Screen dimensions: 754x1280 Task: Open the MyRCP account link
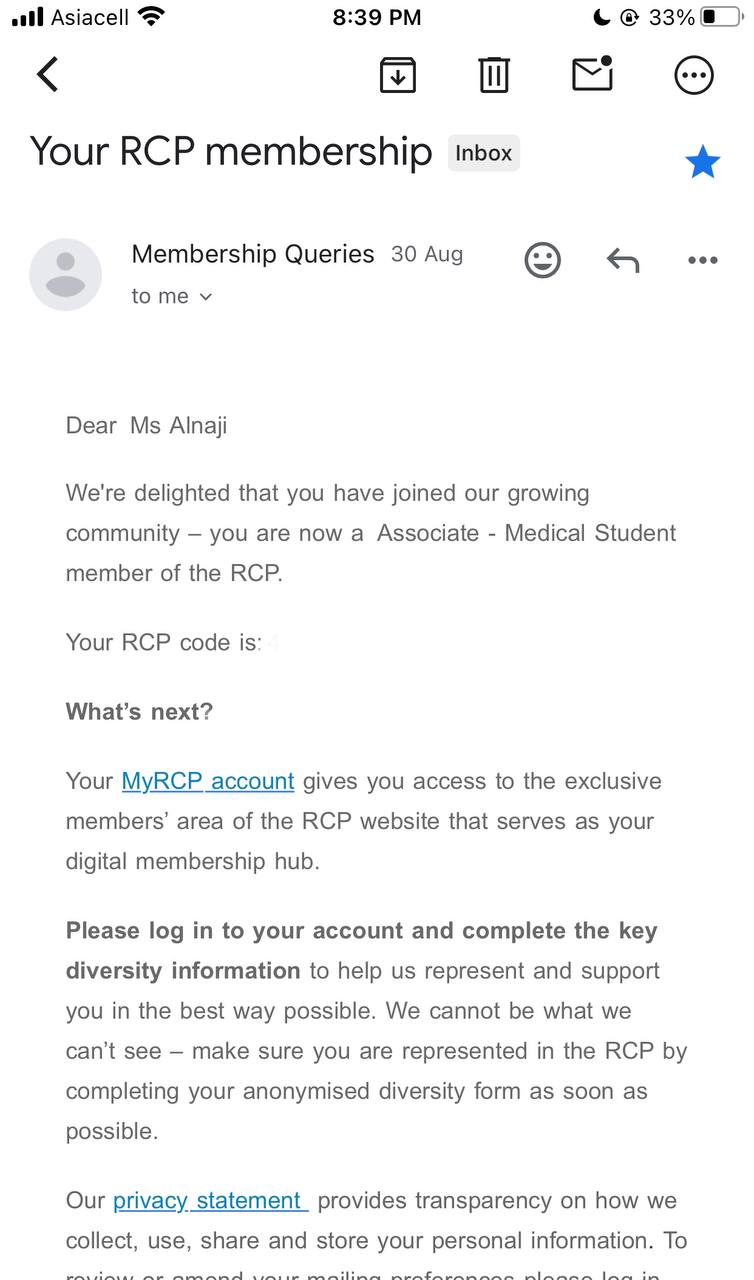tap(208, 781)
